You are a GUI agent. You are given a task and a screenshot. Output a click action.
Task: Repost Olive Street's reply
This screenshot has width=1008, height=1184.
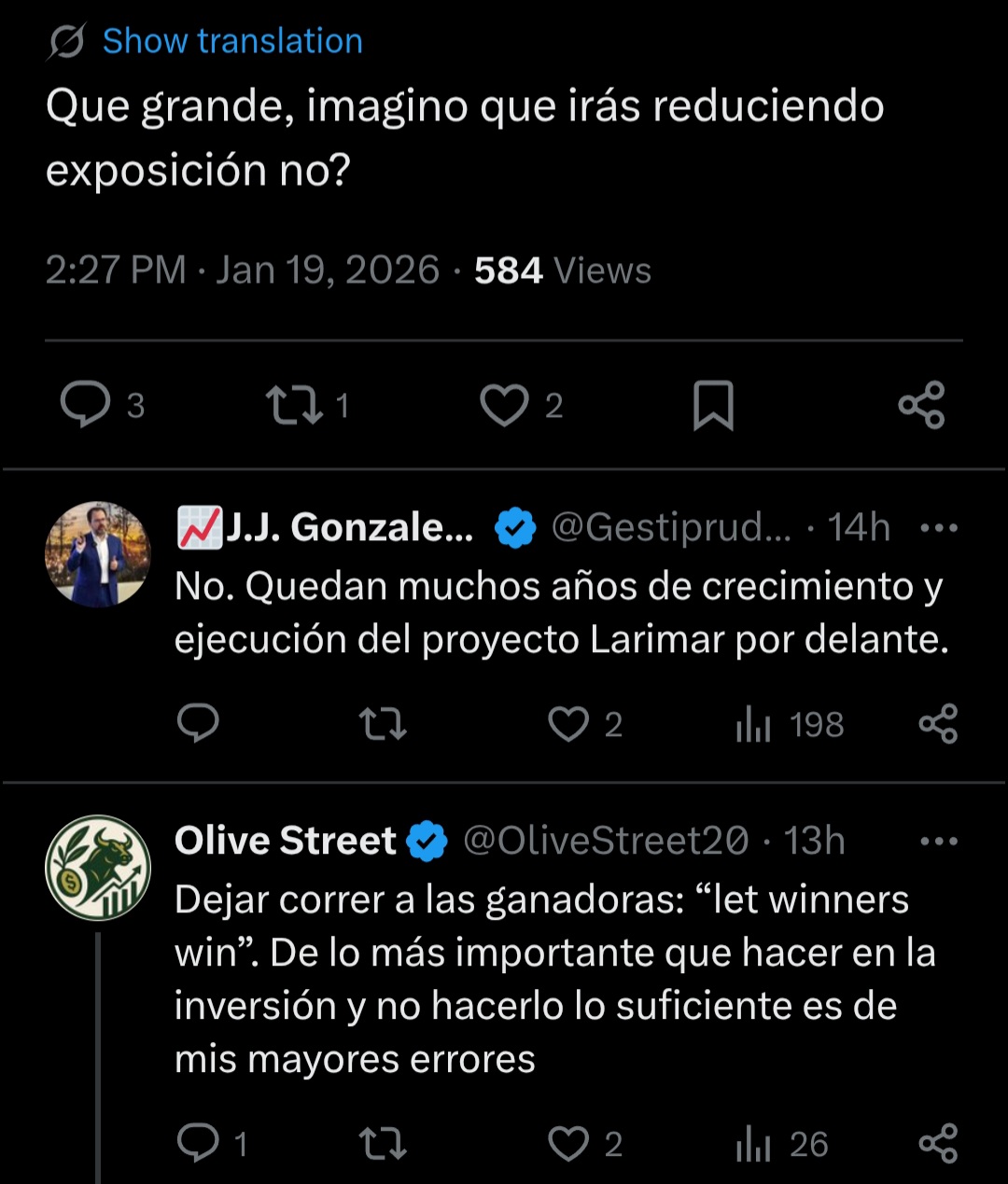tap(383, 1144)
